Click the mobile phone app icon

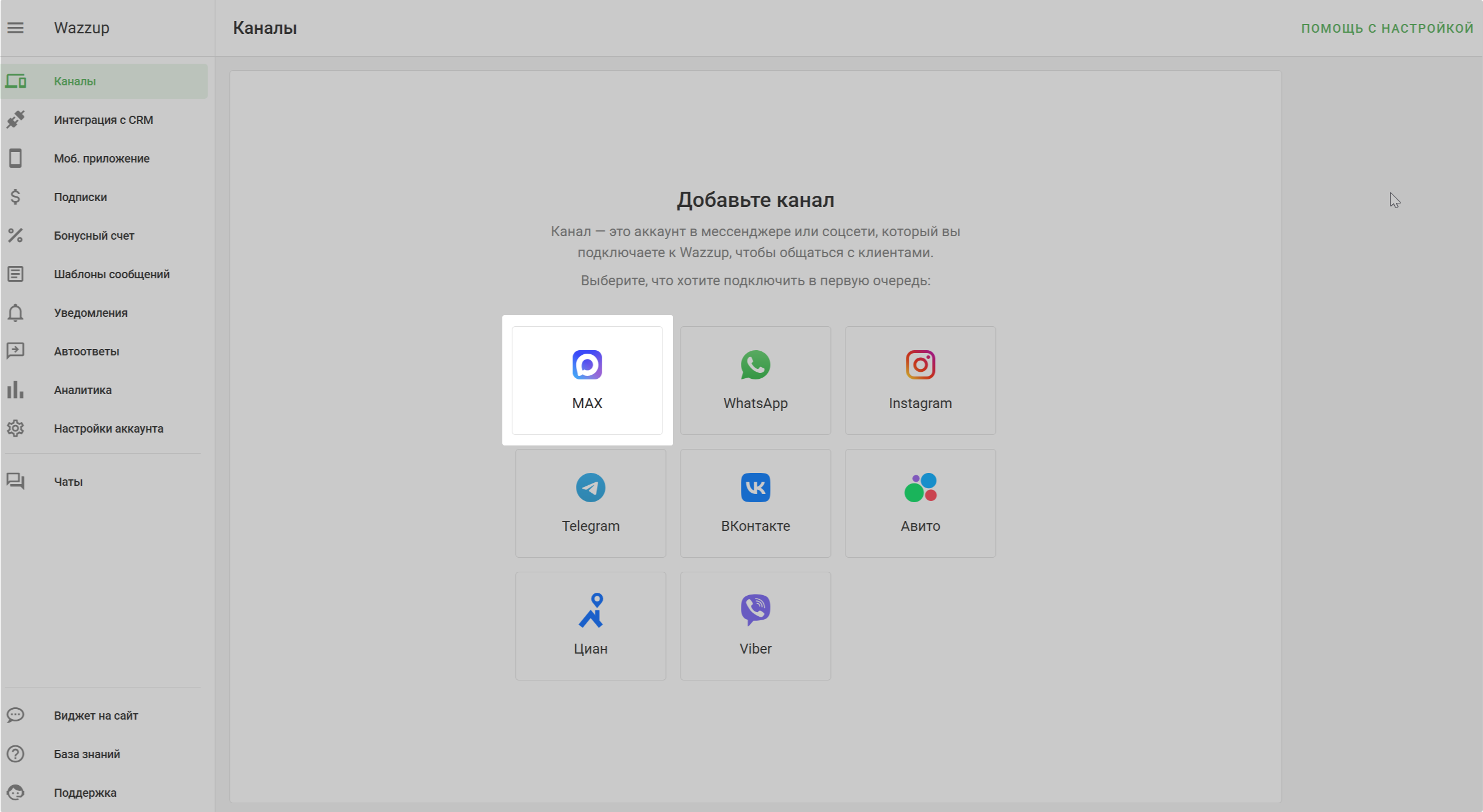point(16,158)
